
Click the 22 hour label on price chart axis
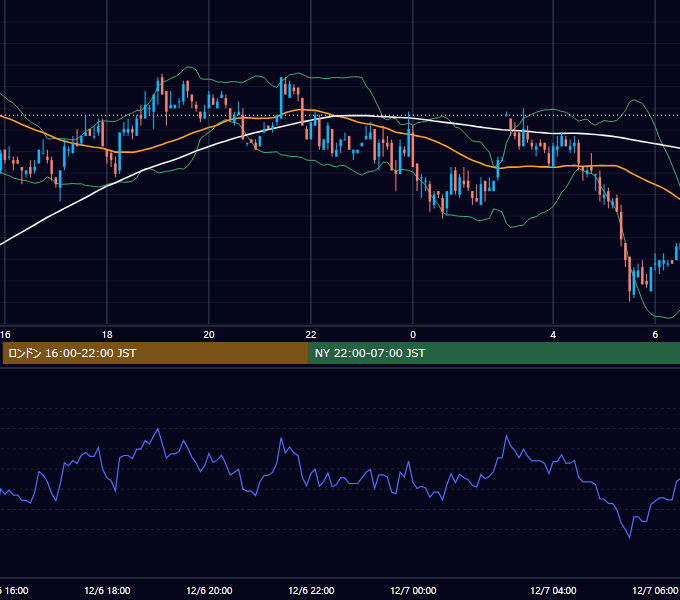pos(311,335)
